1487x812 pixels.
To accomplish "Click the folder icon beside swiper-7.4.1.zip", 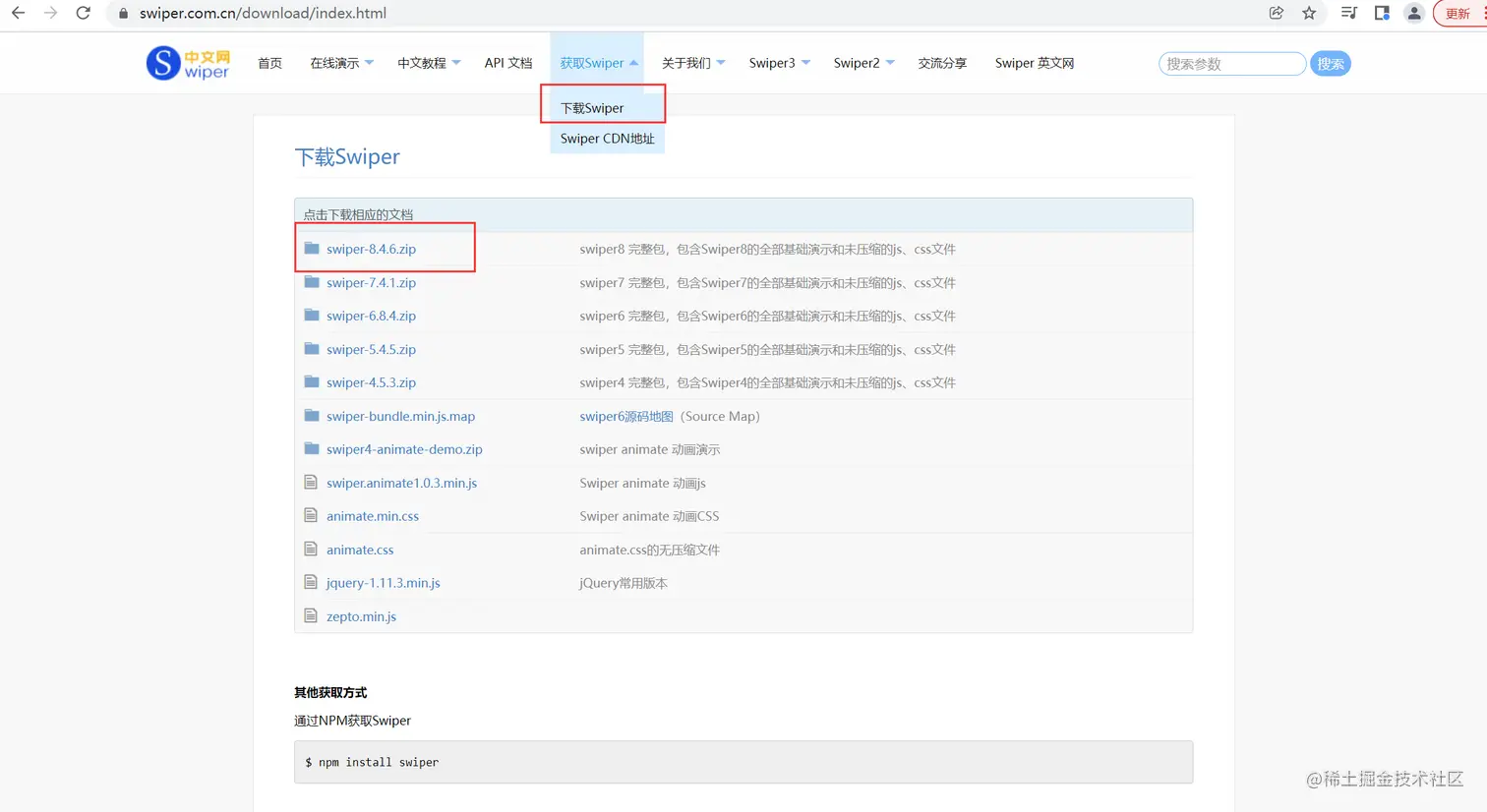I will pyautogui.click(x=312, y=281).
